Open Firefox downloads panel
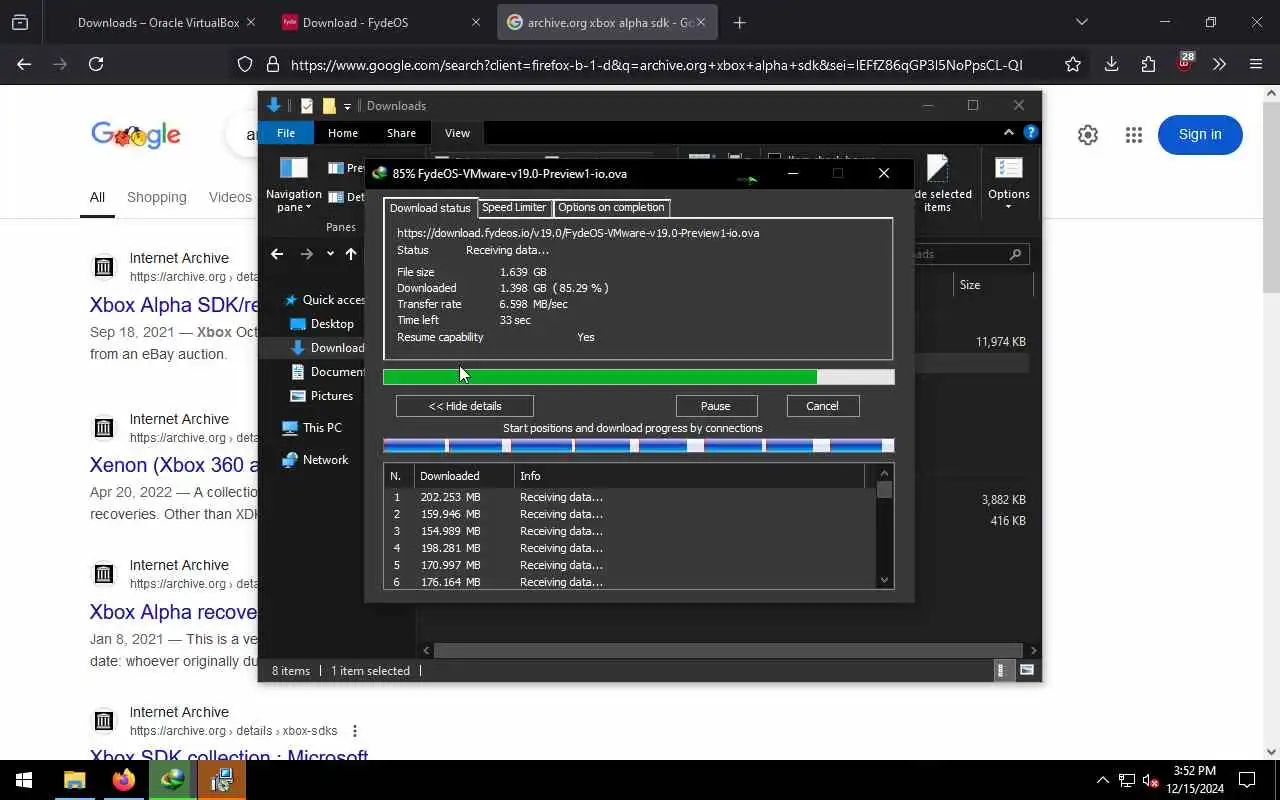This screenshot has height=800, width=1280. click(x=1111, y=64)
